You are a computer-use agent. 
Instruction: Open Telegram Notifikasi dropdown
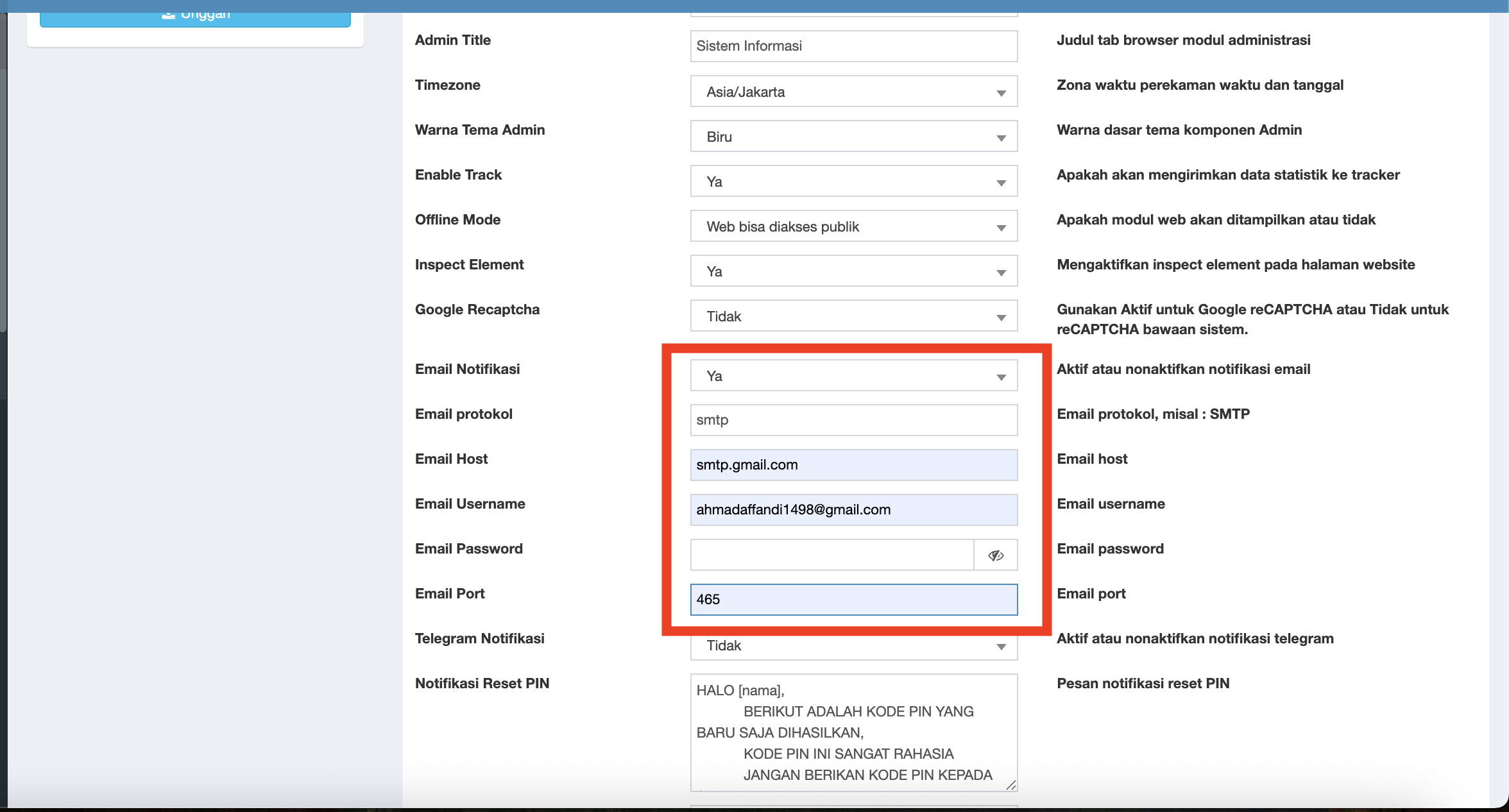[853, 647]
